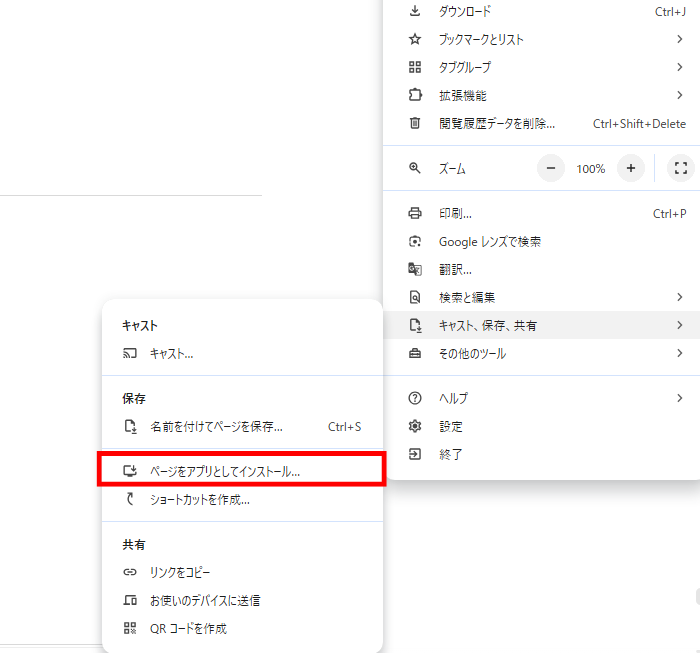Click the cast icon next to キャスト
This screenshot has width=700, height=653.
tap(129, 354)
